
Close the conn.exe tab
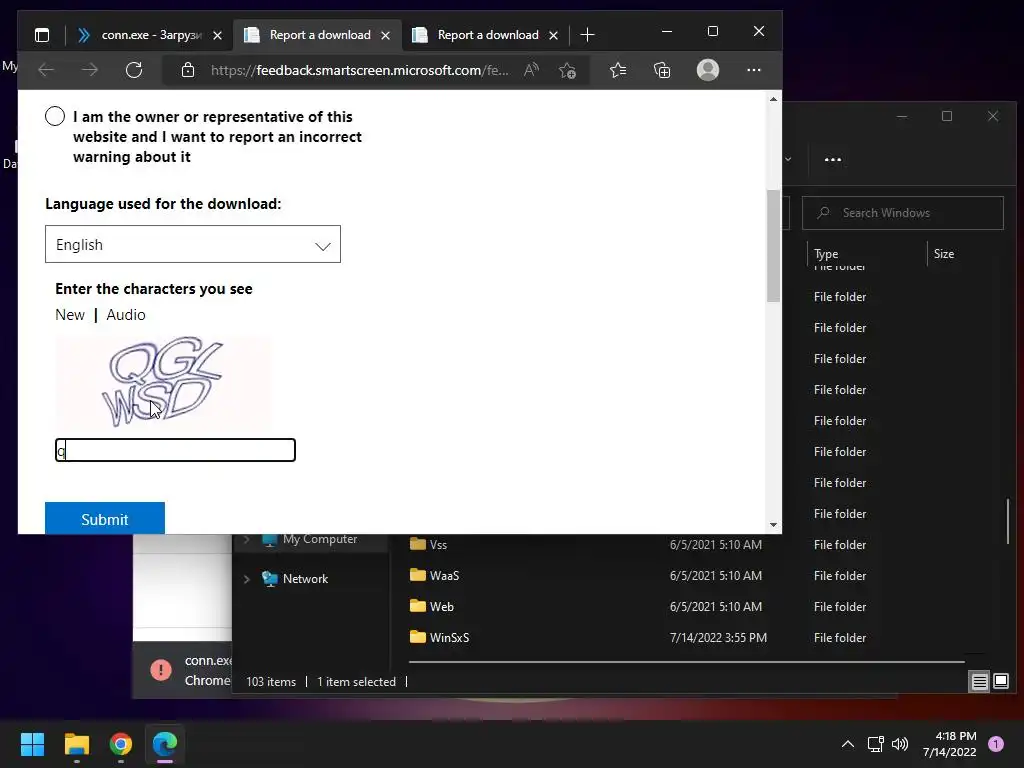[217, 36]
